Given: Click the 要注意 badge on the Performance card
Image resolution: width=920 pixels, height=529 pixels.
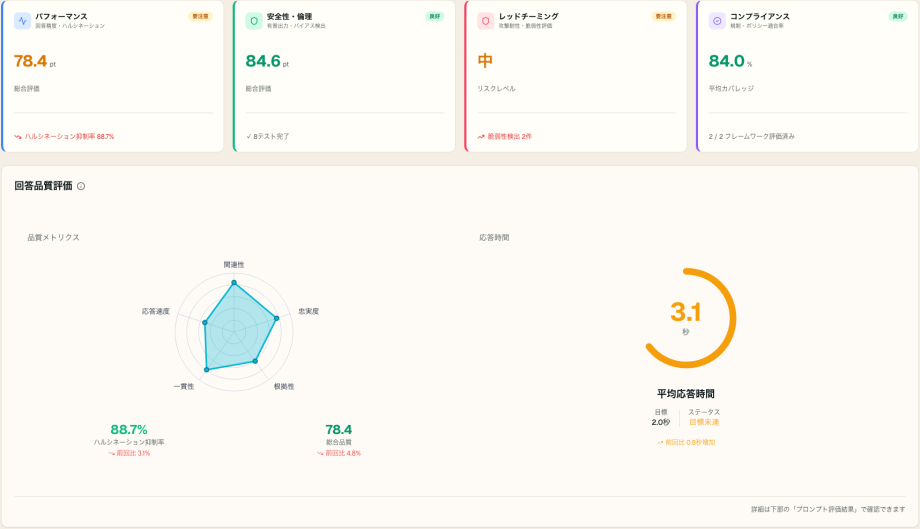Looking at the screenshot, I should pyautogui.click(x=201, y=16).
